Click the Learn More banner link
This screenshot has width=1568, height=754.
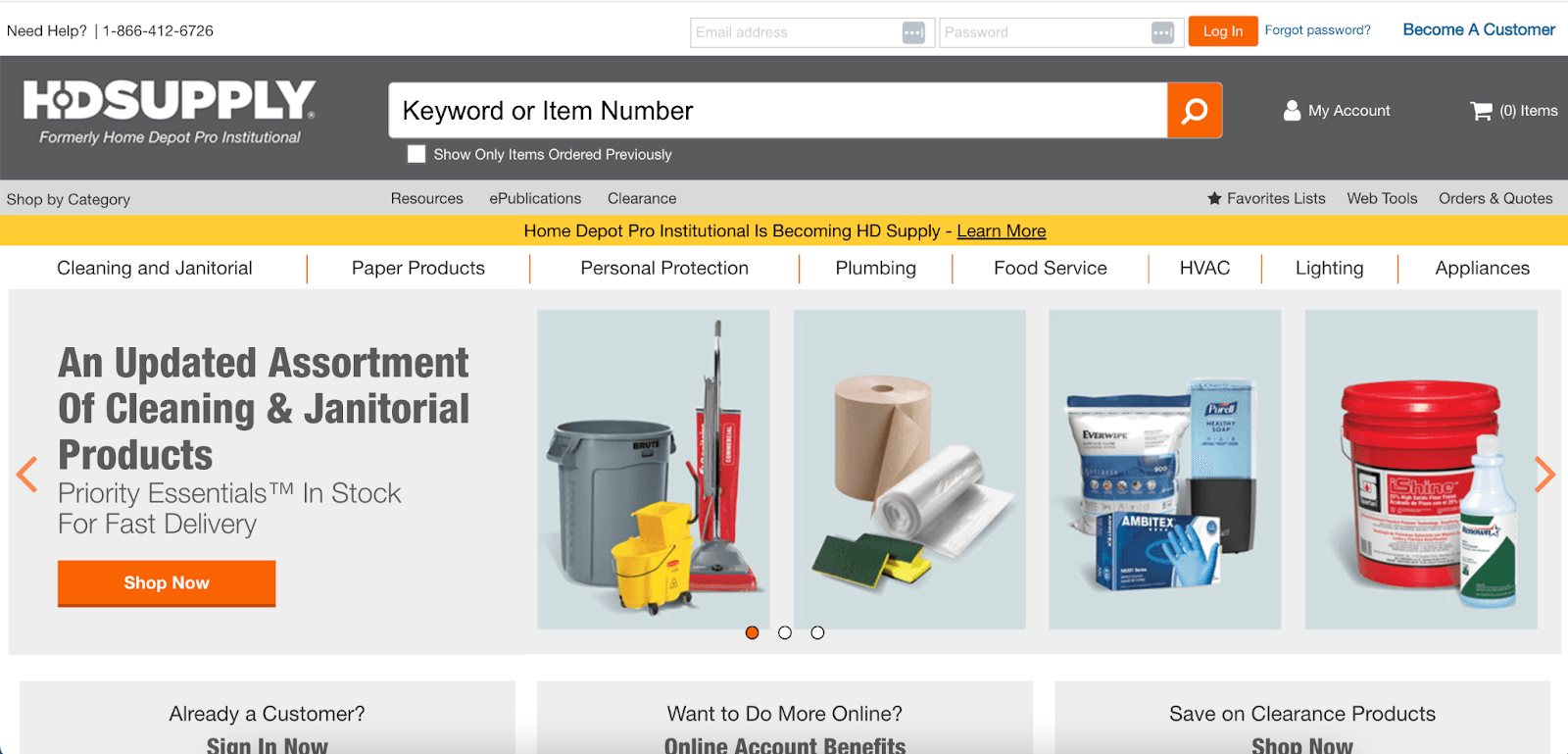[1002, 231]
